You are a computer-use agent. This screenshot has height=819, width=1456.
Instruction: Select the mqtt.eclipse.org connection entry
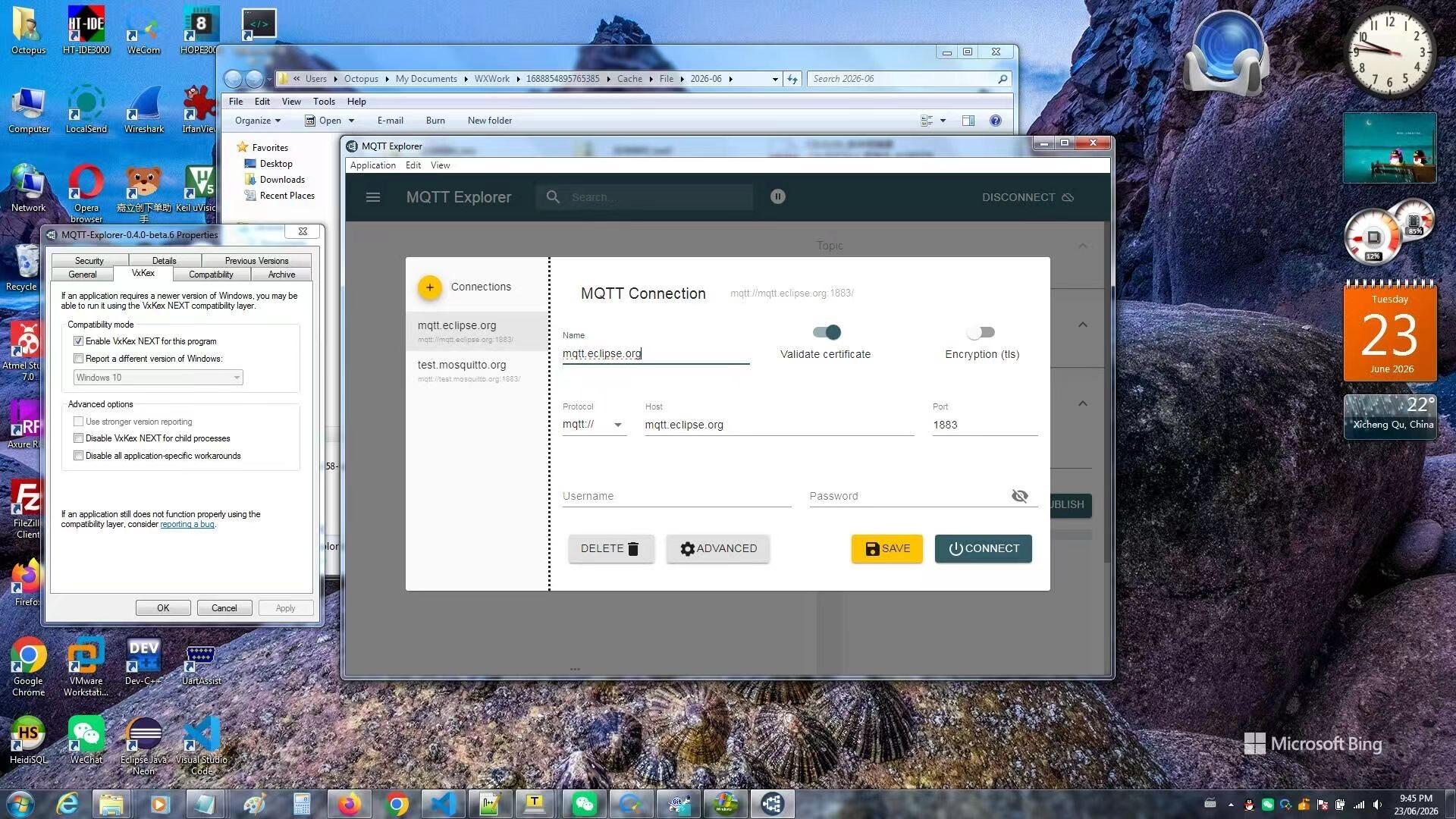click(477, 331)
